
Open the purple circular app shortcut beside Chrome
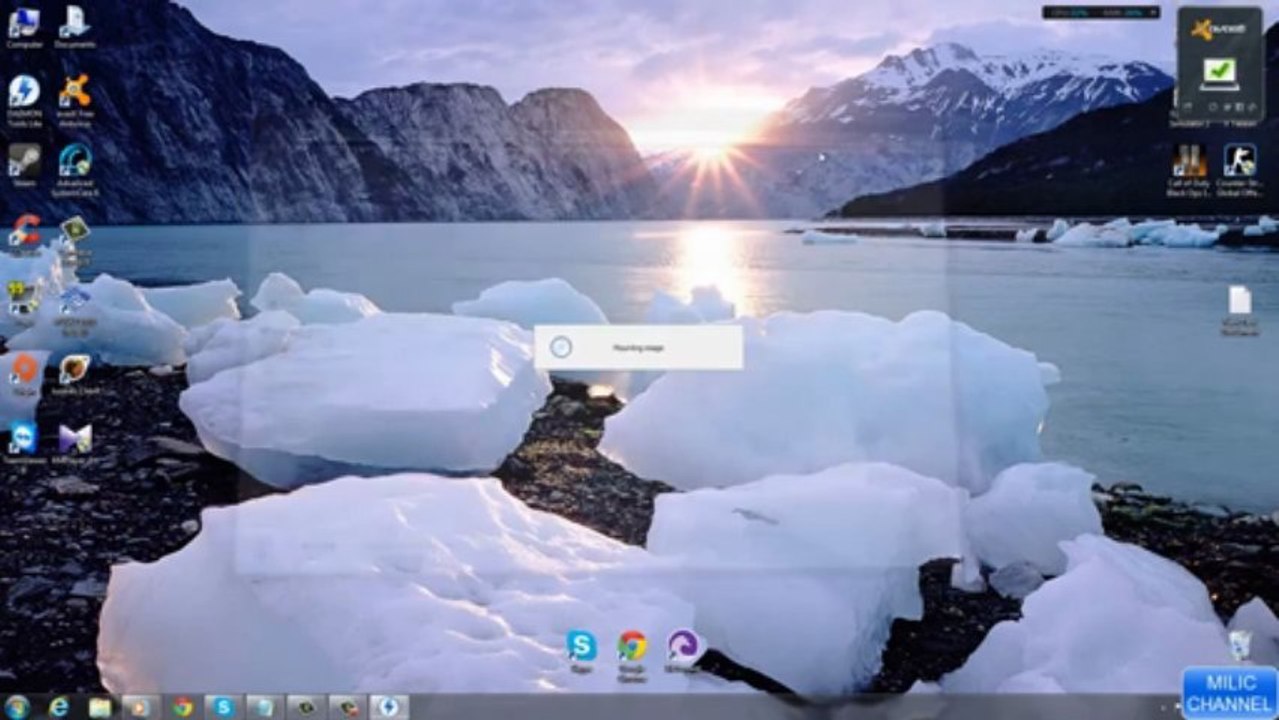683,651
